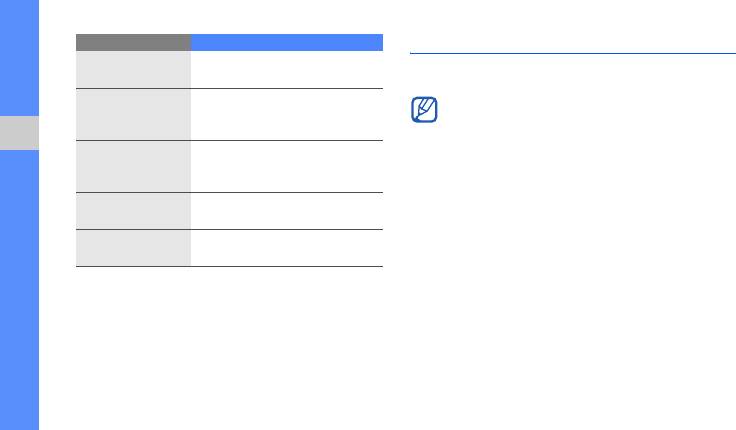
Task: Click the third row's gray cell
Action: [133, 166]
